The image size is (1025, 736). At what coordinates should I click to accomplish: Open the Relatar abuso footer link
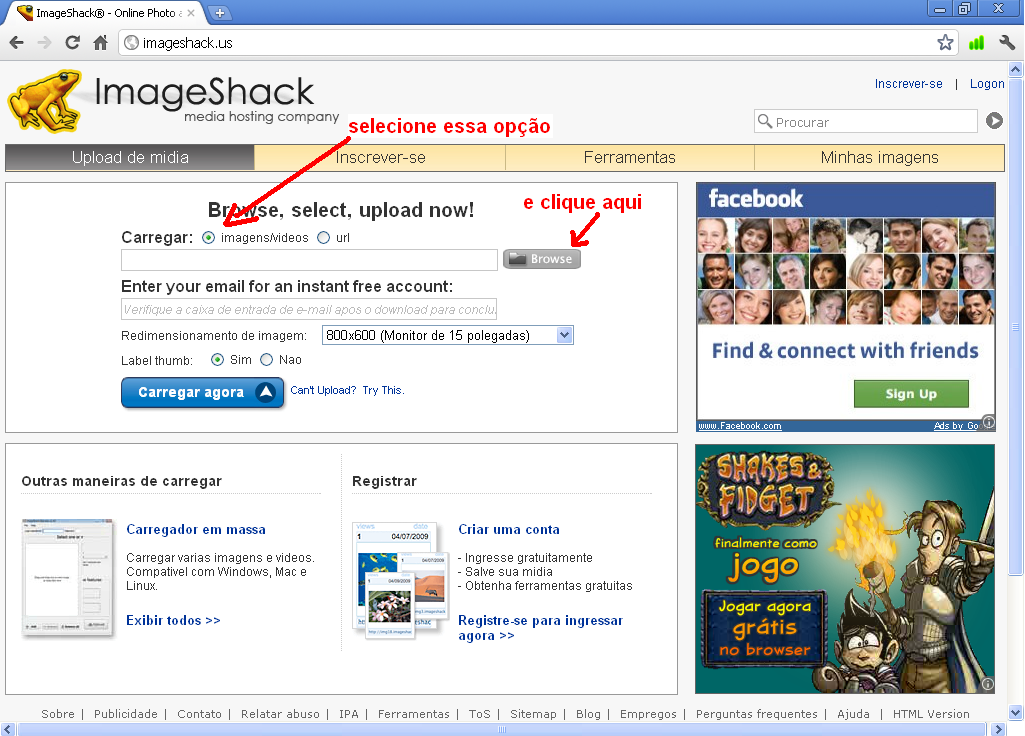[x=280, y=714]
